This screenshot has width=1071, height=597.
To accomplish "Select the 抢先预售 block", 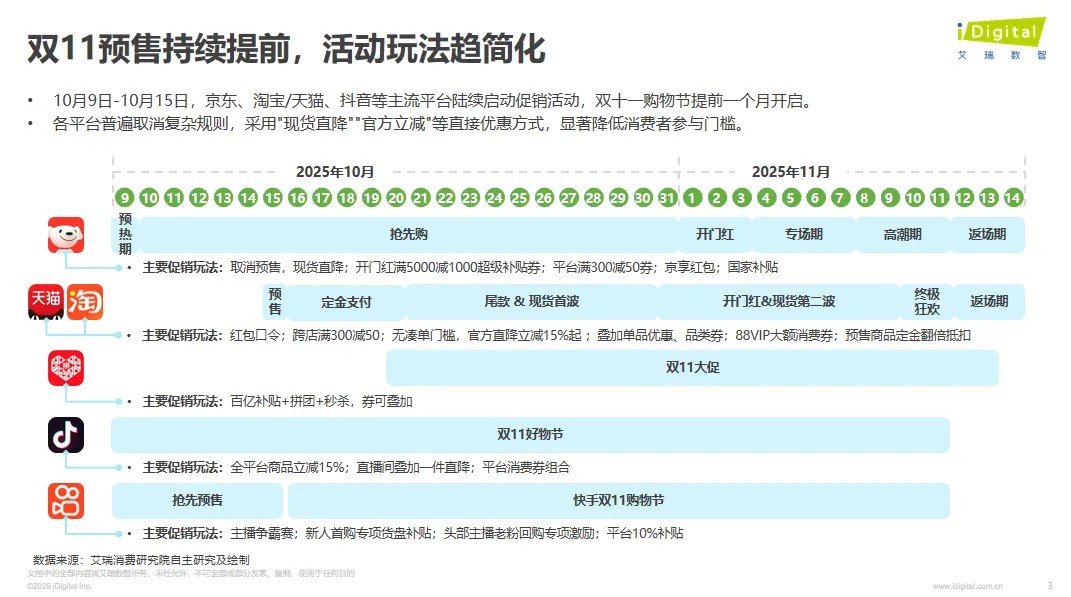I will pos(198,501).
